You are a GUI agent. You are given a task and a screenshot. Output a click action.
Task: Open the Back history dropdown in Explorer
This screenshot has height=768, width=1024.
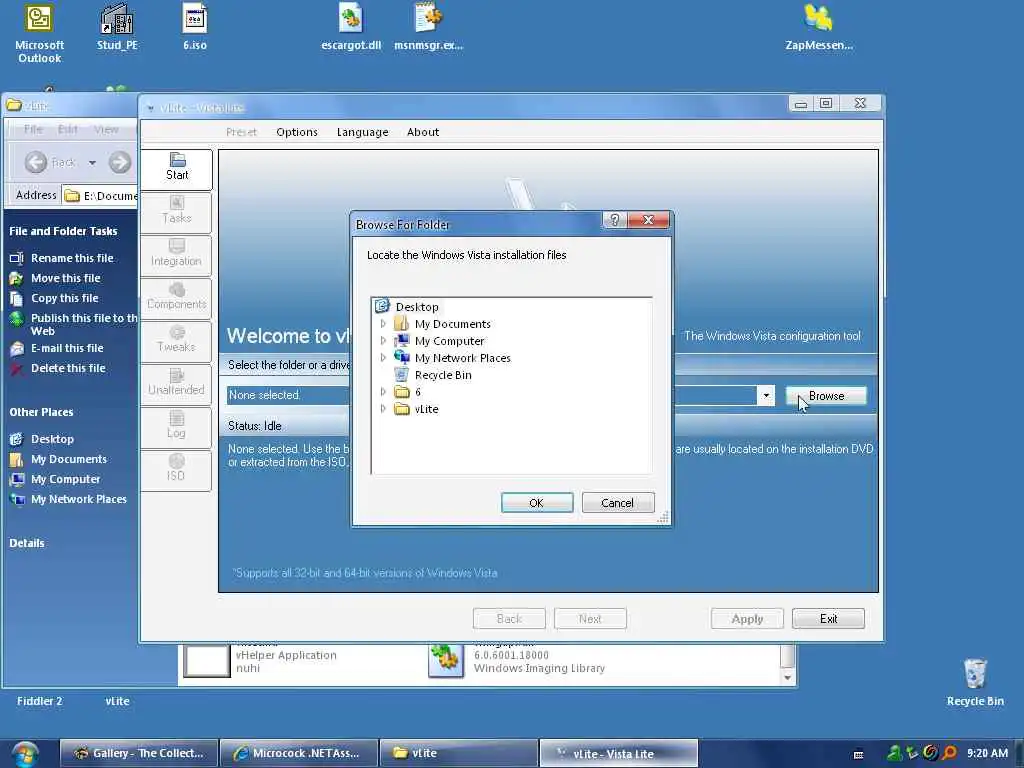pyautogui.click(x=92, y=163)
